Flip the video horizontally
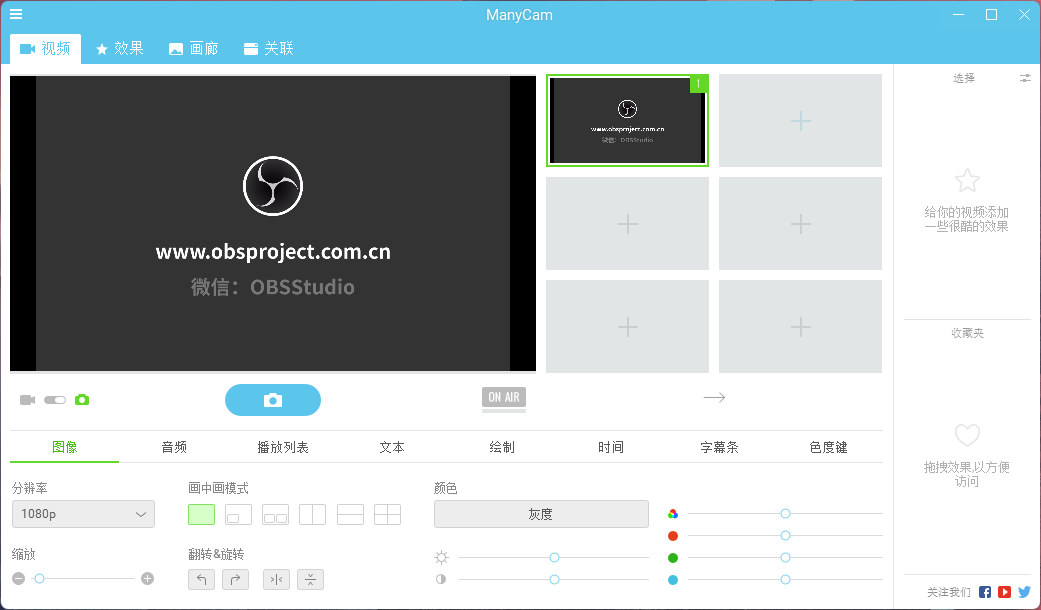The image size is (1041, 610). pos(276,579)
